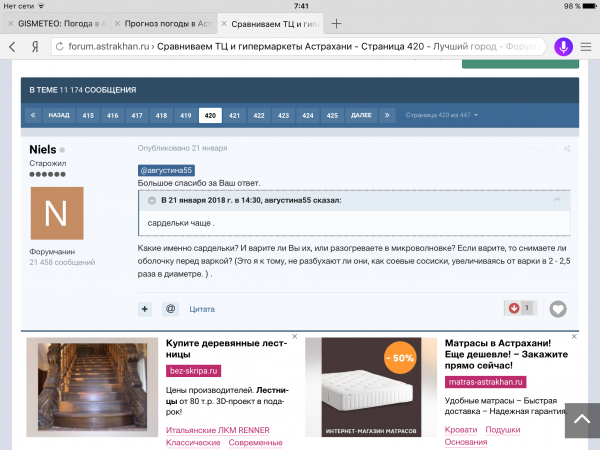The height and width of the screenshot is (450, 600).
Task: Click the Yandex "Я" home icon
Action: tap(35, 47)
